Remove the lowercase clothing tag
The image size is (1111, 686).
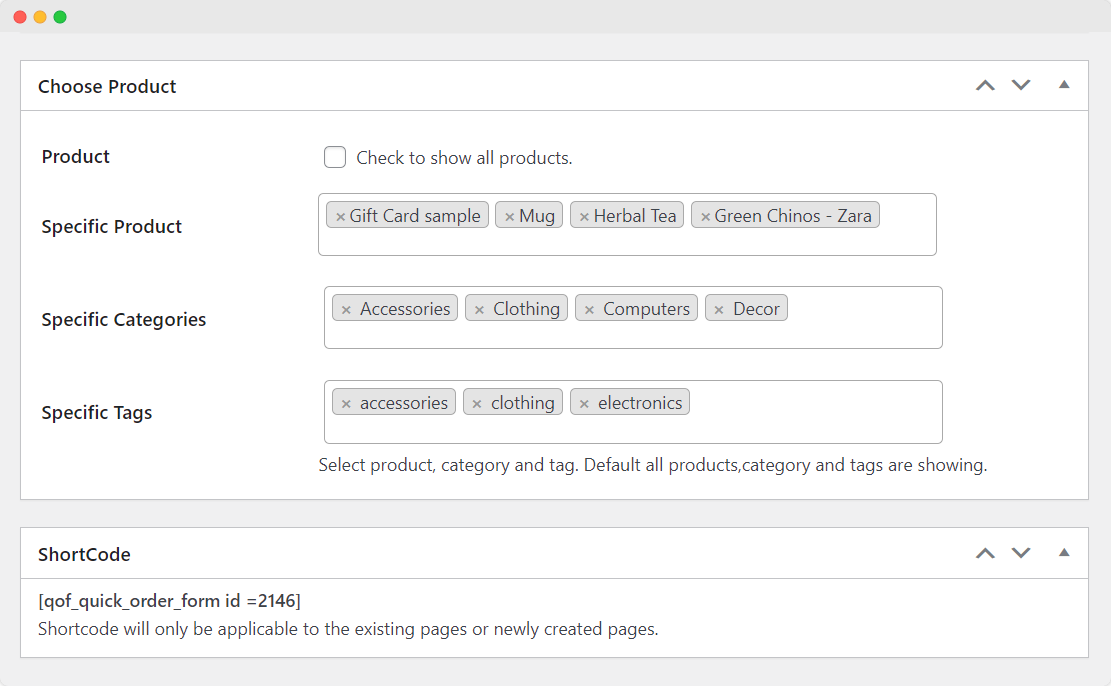[x=477, y=404]
